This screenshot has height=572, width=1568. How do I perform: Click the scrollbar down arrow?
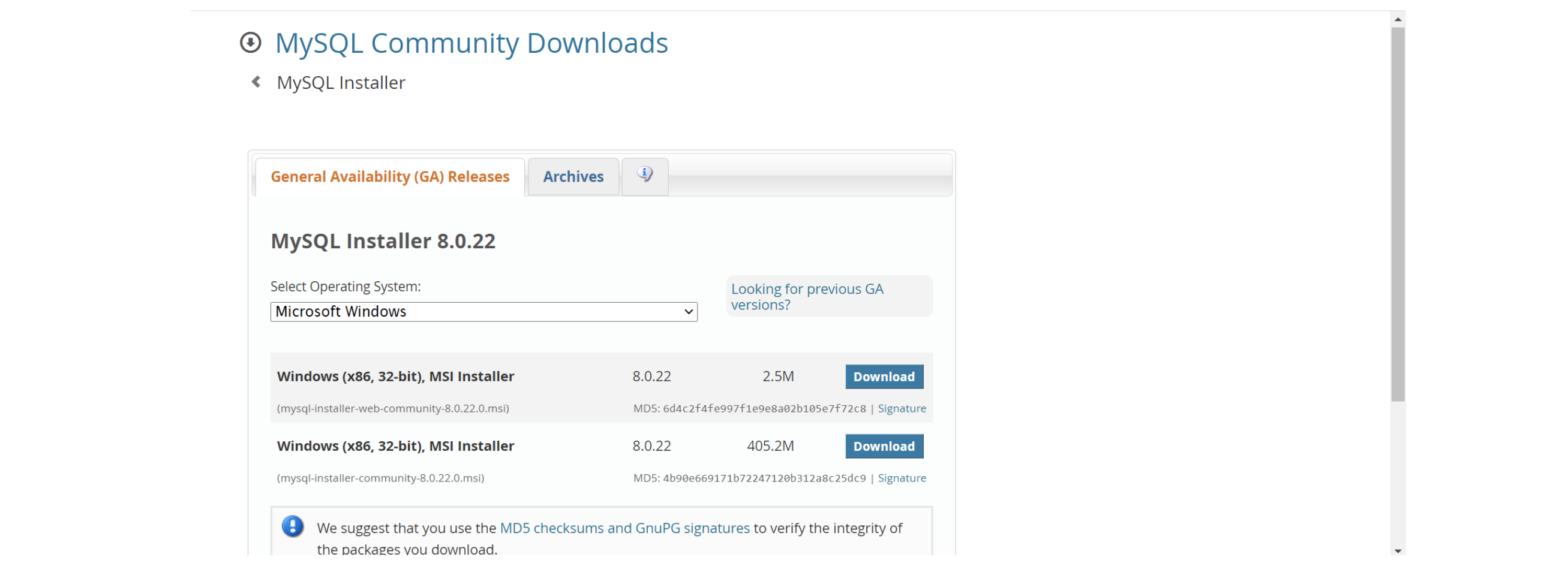pos(1398,550)
